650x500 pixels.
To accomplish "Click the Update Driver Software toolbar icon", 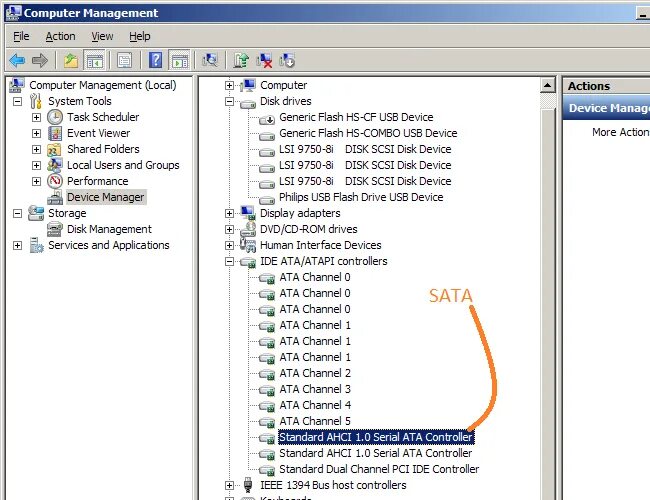I will pyautogui.click(x=241, y=61).
